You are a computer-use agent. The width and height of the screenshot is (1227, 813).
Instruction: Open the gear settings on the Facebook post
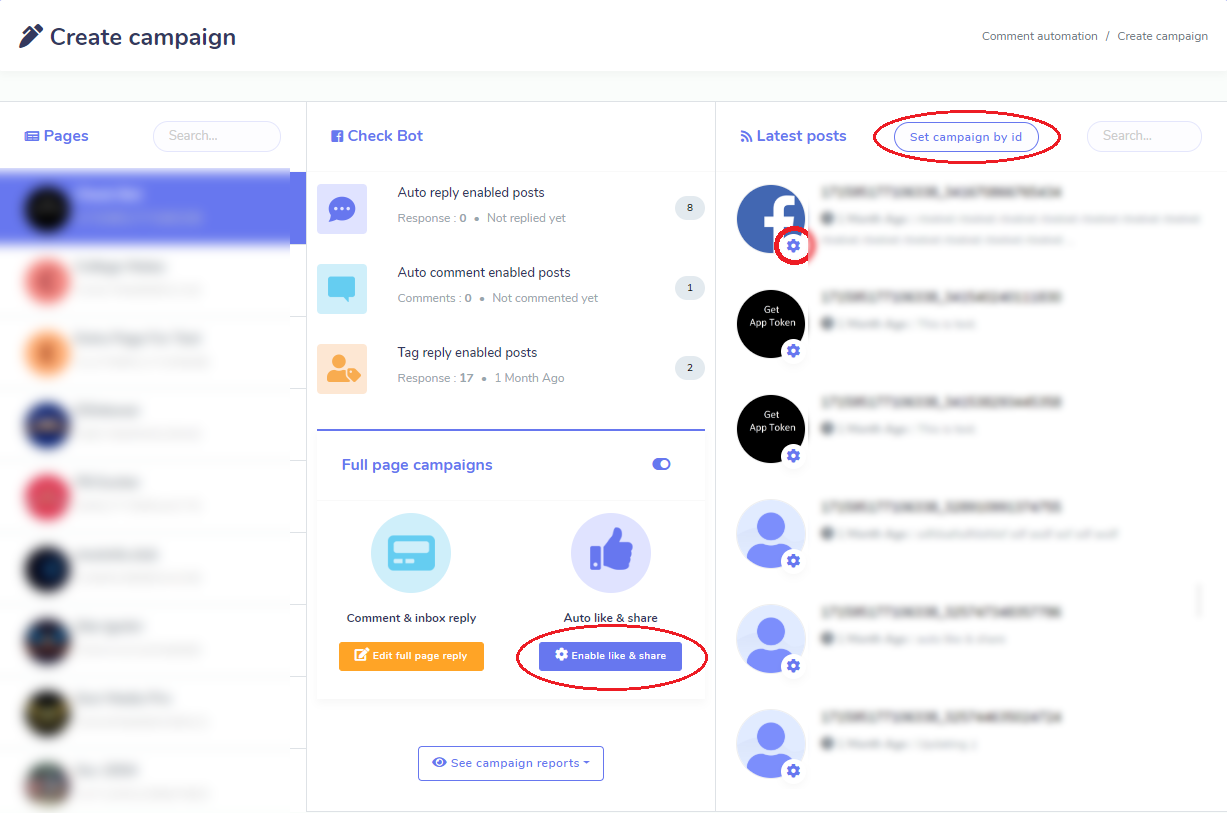pos(793,245)
